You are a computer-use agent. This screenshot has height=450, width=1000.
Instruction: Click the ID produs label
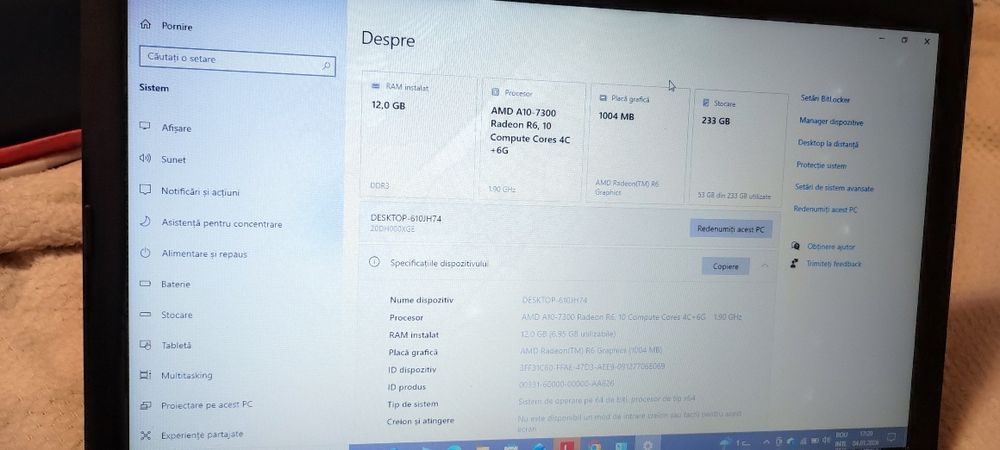coord(406,387)
